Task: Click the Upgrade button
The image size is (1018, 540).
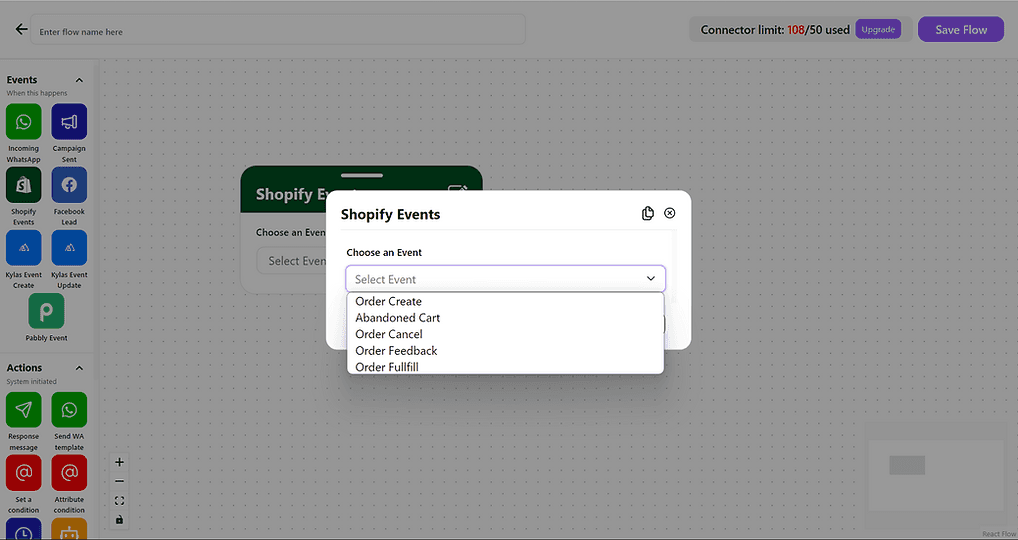Action: pyautogui.click(x=878, y=29)
